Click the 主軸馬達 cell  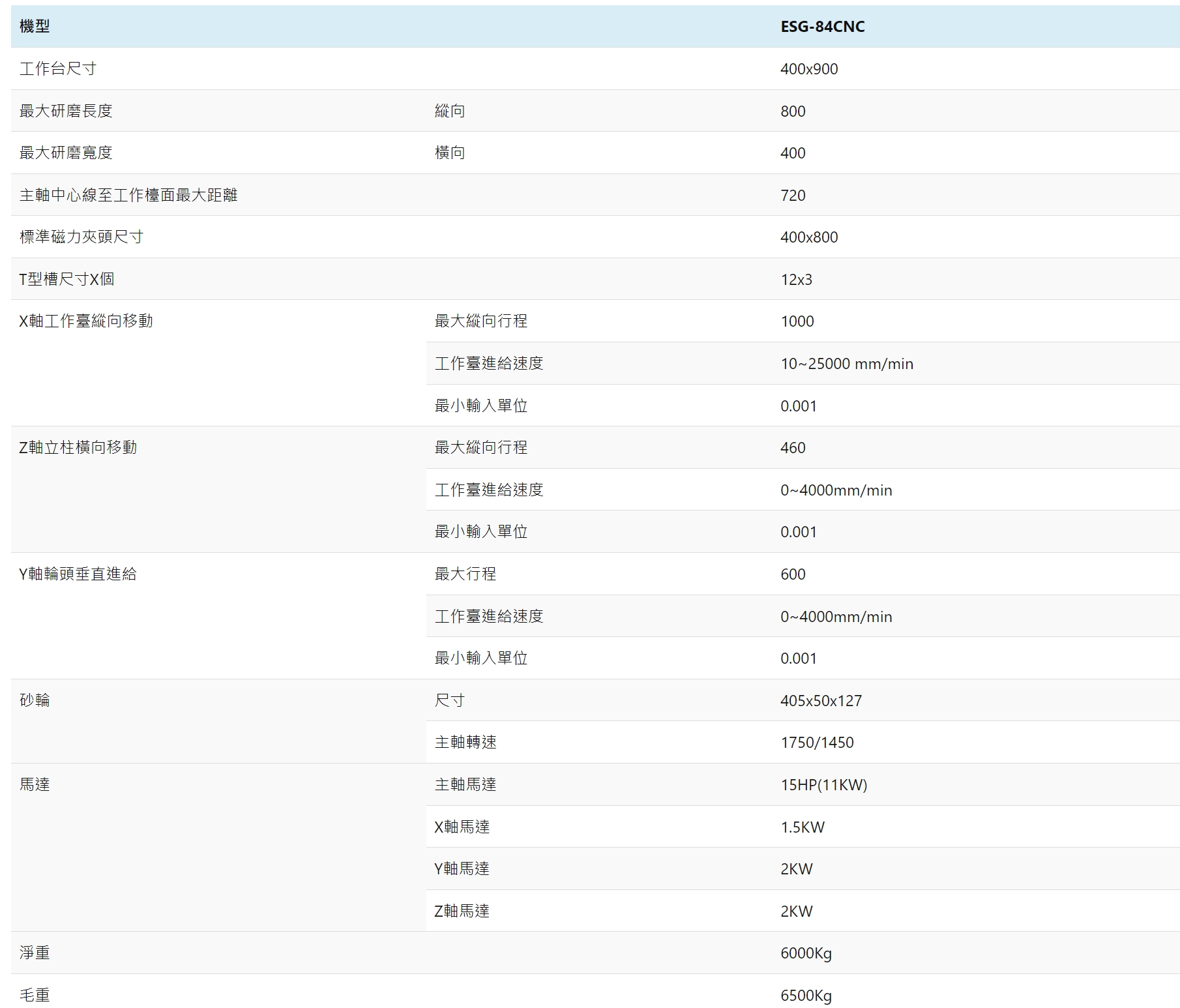click(x=465, y=784)
